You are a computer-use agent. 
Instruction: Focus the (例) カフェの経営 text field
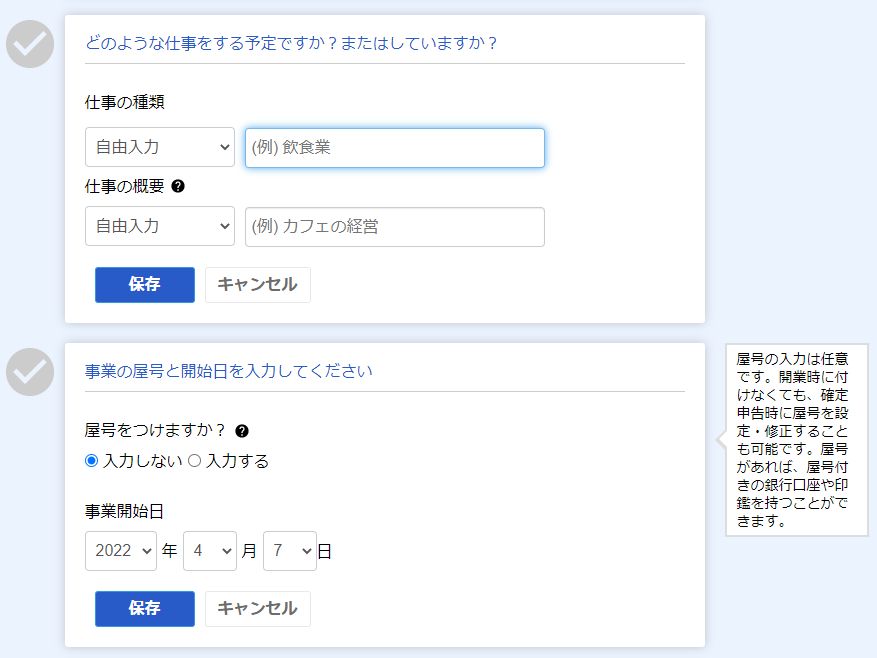coord(395,227)
